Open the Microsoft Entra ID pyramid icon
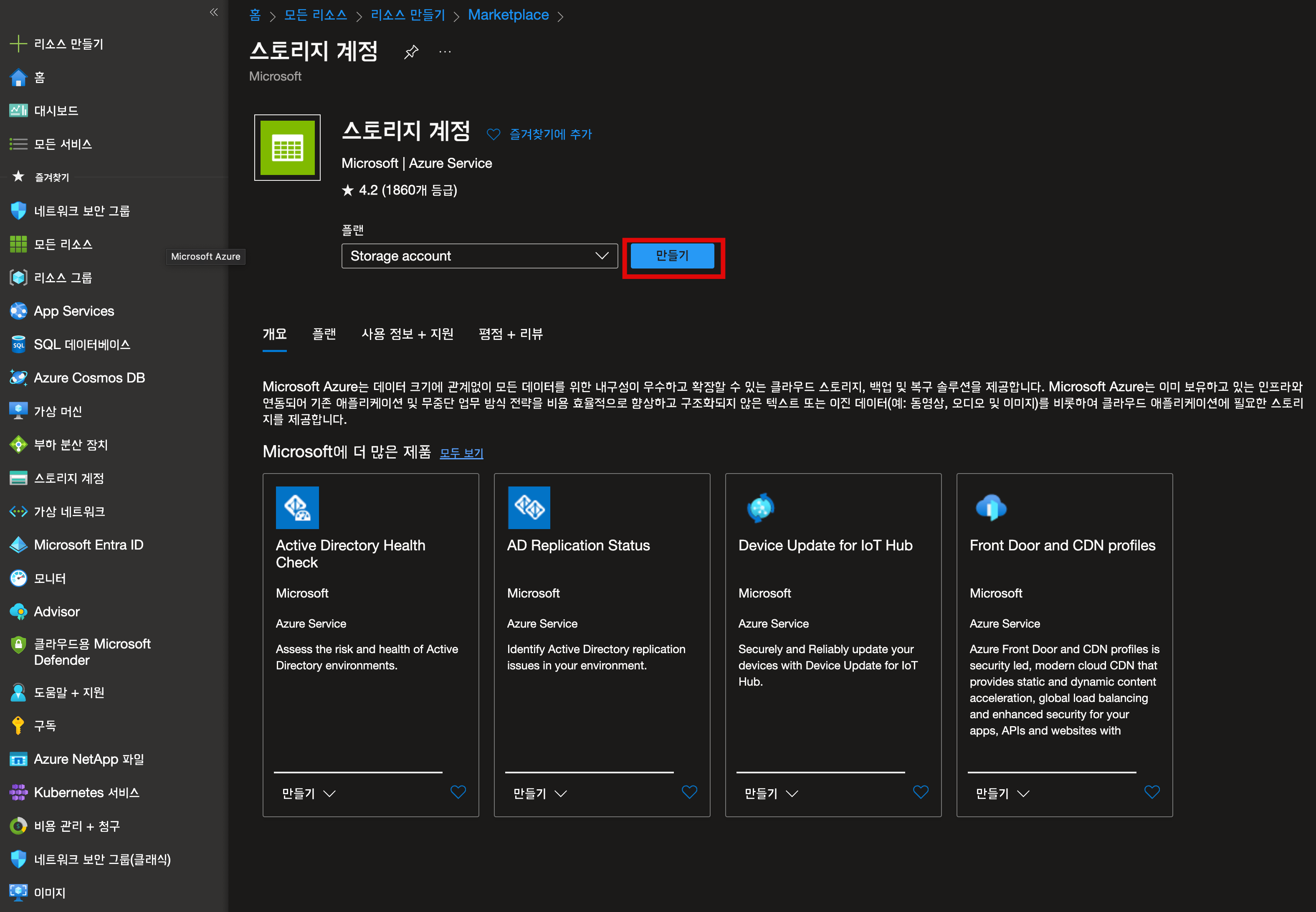Screen dimensions: 1316x912 (x=18, y=545)
